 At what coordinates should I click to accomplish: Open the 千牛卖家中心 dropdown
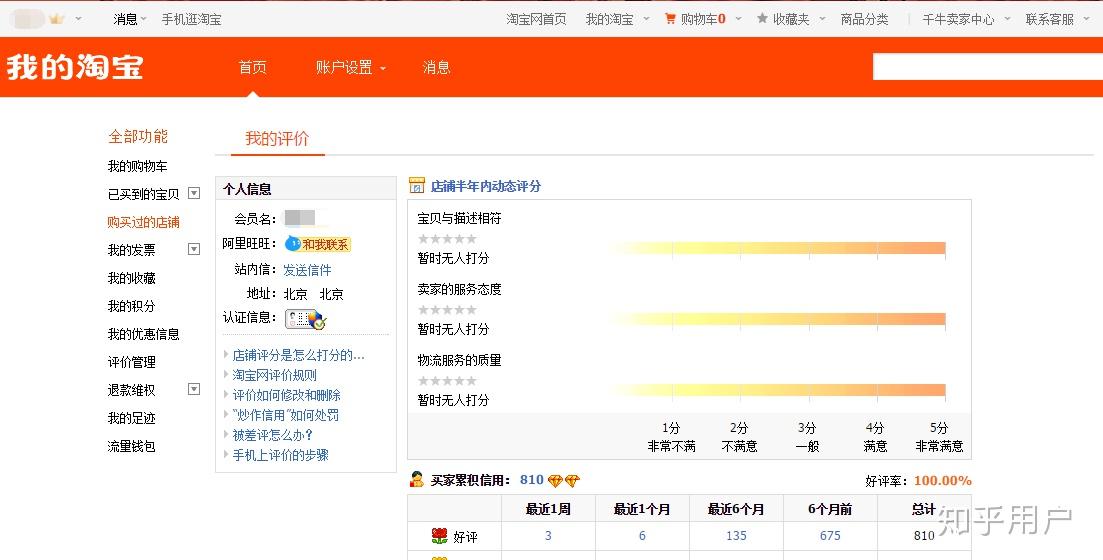point(966,19)
